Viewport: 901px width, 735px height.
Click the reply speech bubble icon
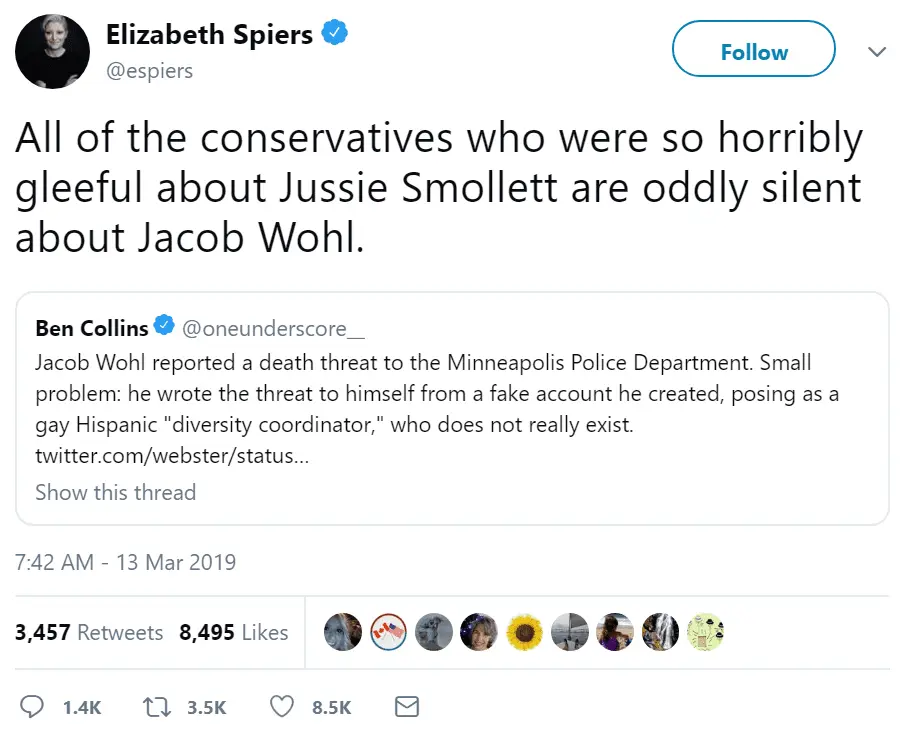coord(33,707)
